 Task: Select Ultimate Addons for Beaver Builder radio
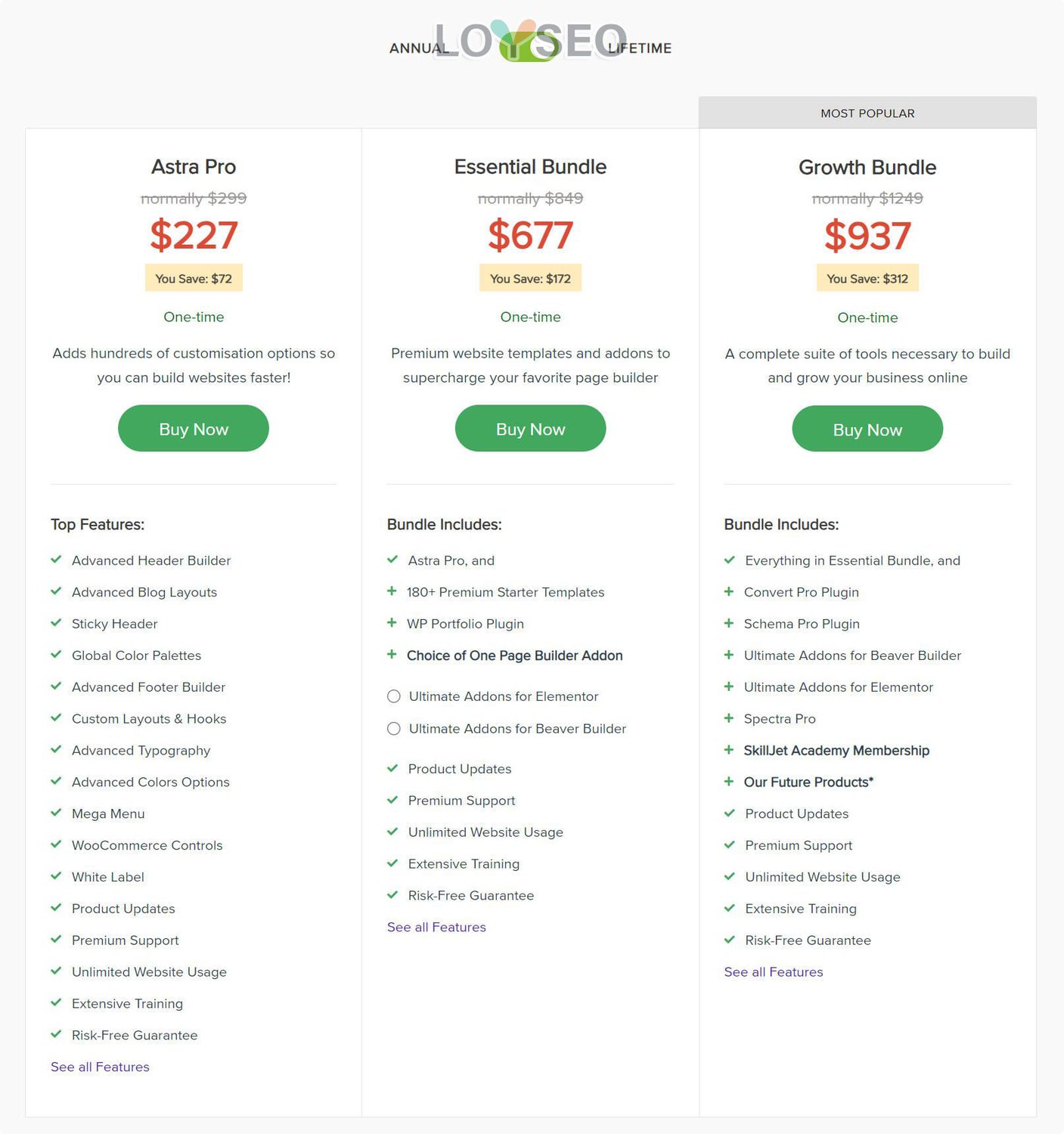[x=393, y=729]
